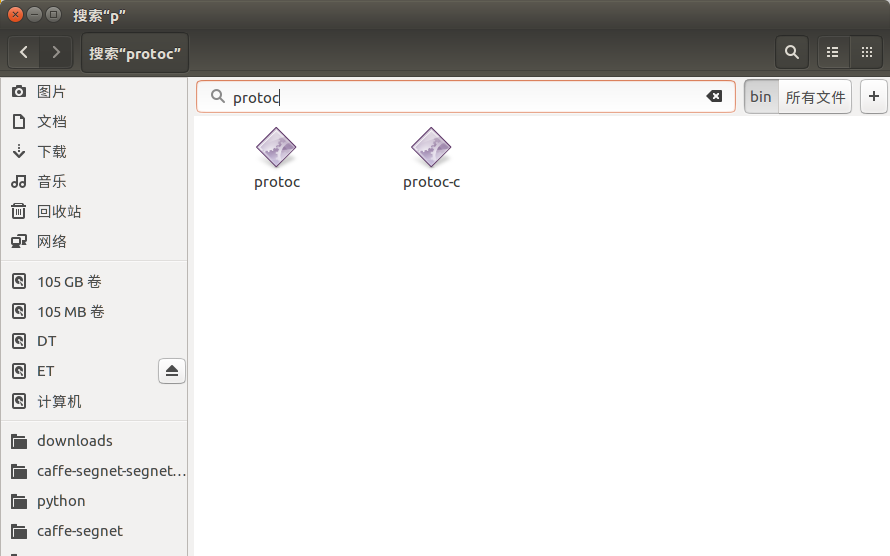This screenshot has height=556, width=890.
Task: Click the folder icon beside python
Action: coord(19,502)
